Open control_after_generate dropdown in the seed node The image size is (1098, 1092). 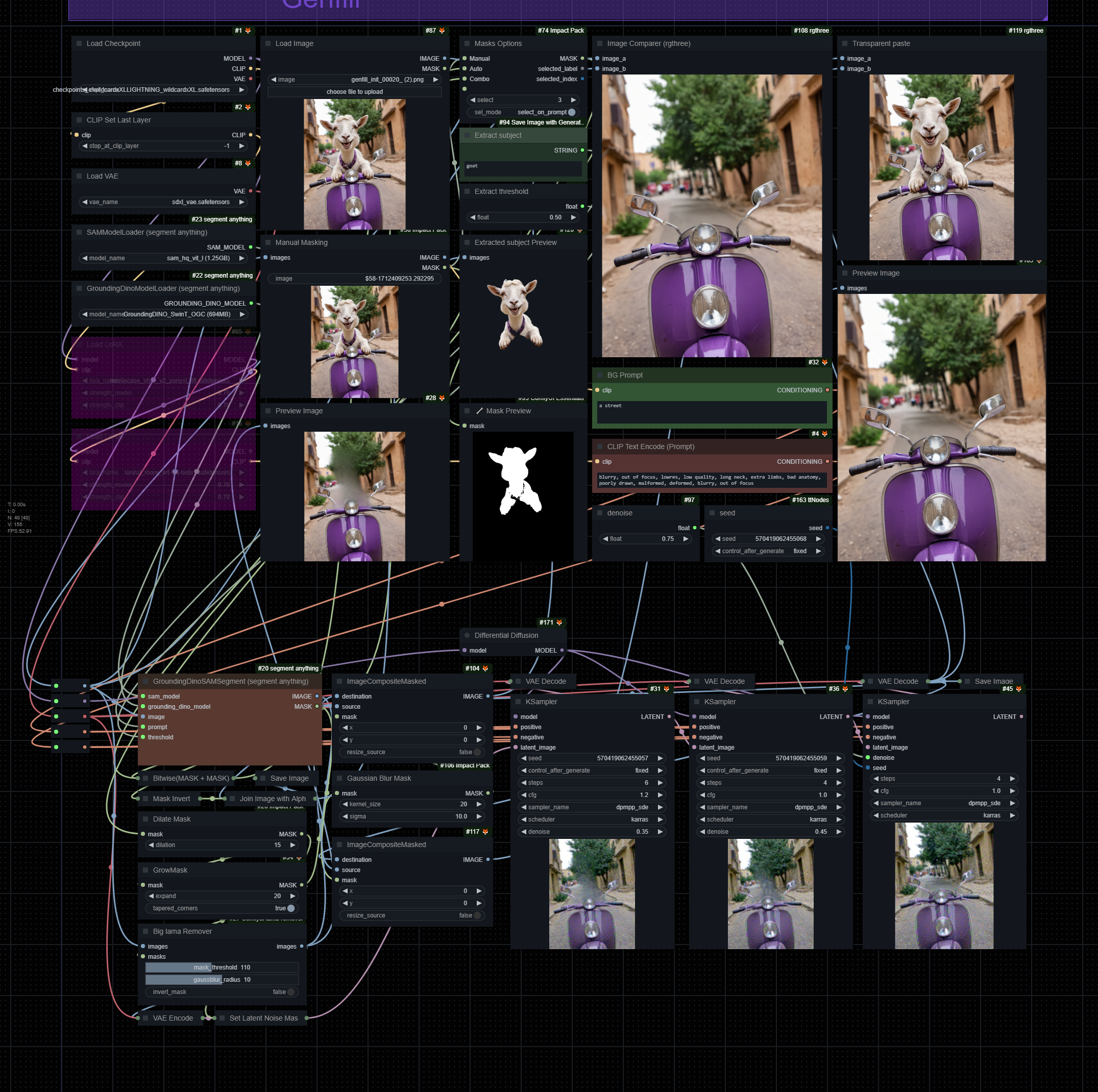(767, 551)
